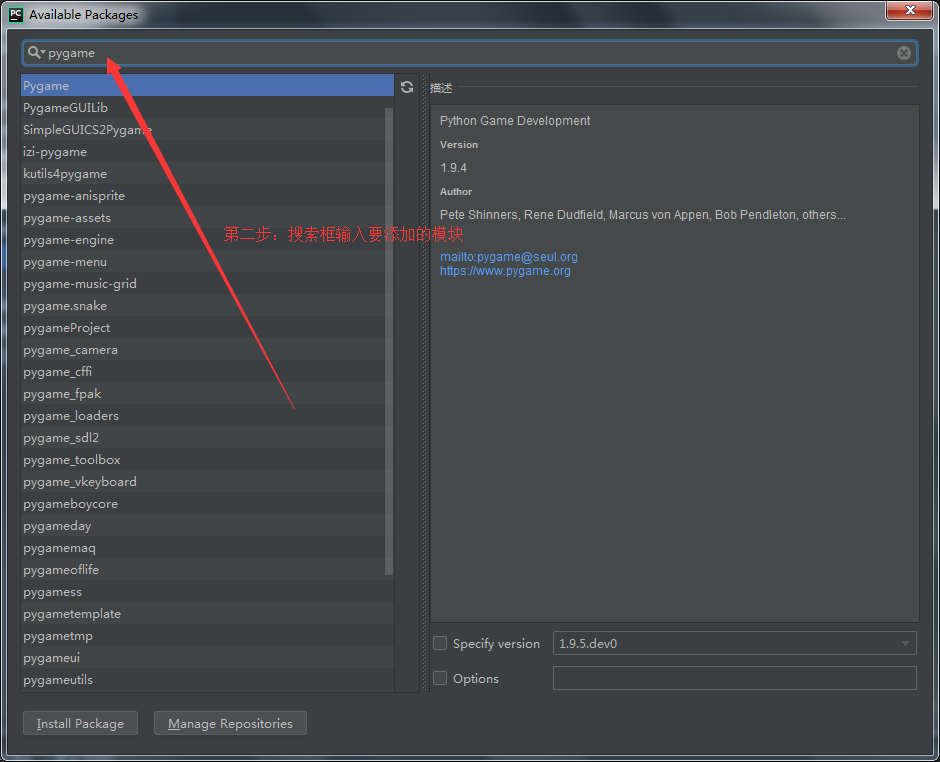Select pygame.snake package
Viewport: 940px width, 762px height.
[x=207, y=306]
